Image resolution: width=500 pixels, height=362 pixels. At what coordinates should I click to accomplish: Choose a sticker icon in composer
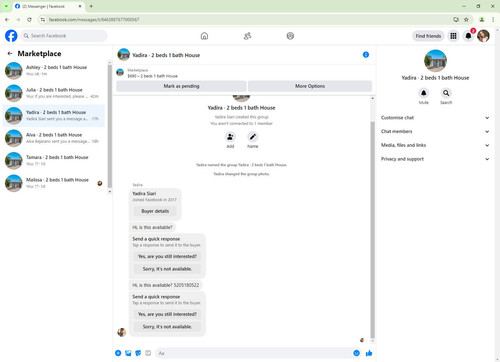point(138,353)
